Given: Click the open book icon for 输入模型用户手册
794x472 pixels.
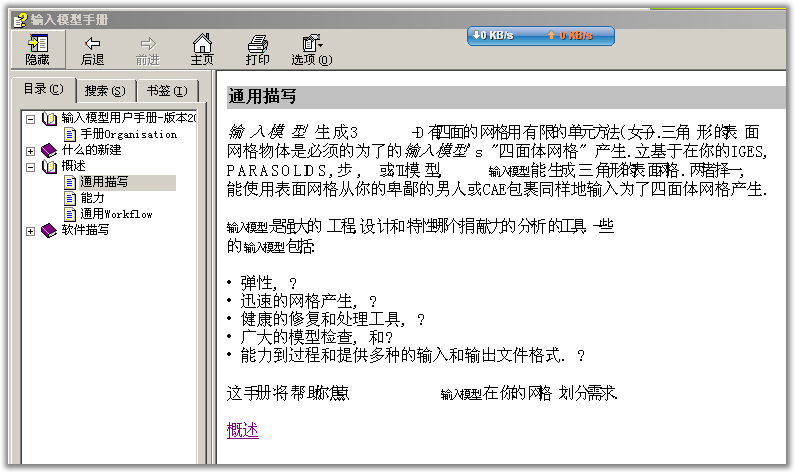Looking at the screenshot, I should [x=49, y=119].
